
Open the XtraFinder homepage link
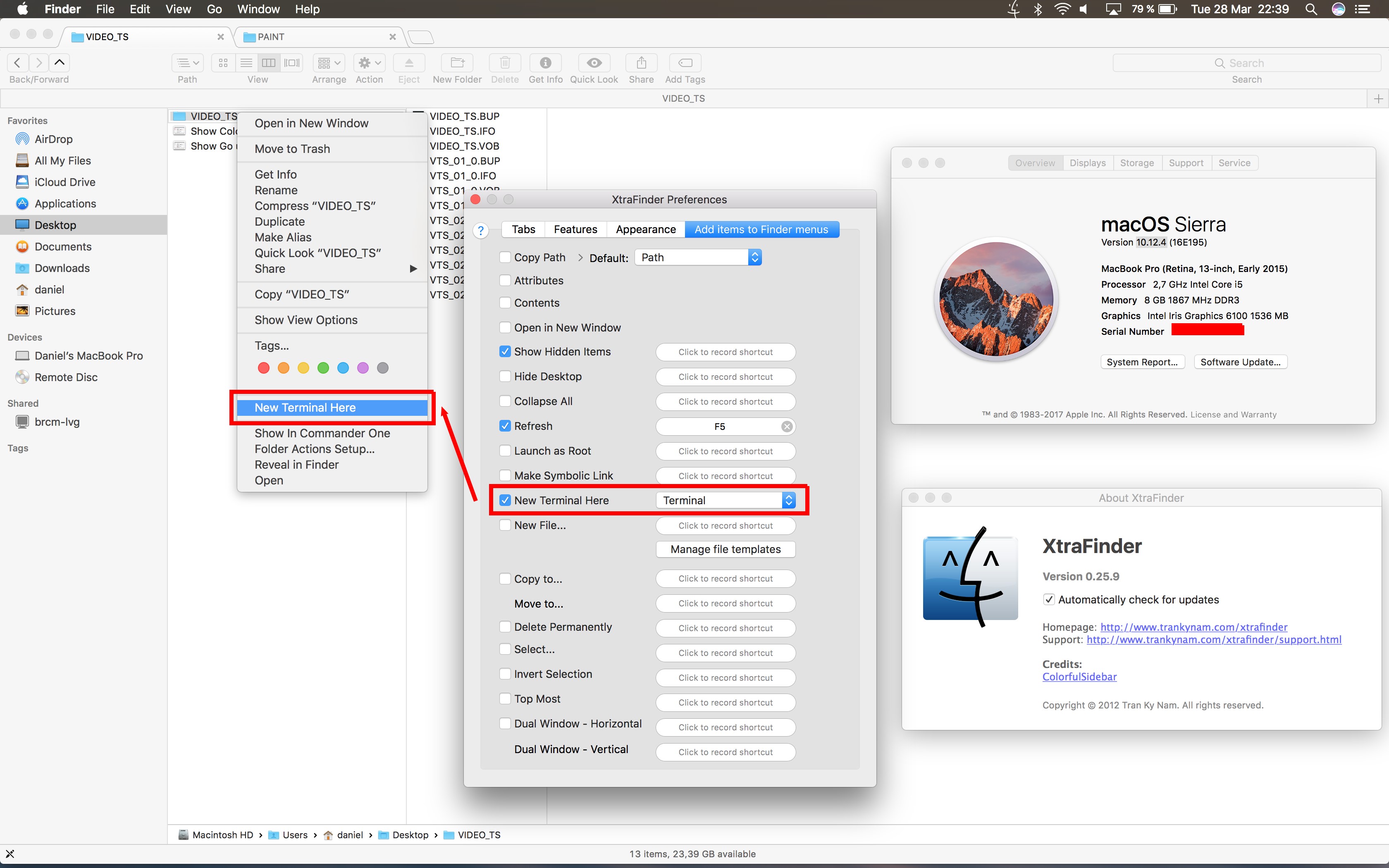(1193, 627)
